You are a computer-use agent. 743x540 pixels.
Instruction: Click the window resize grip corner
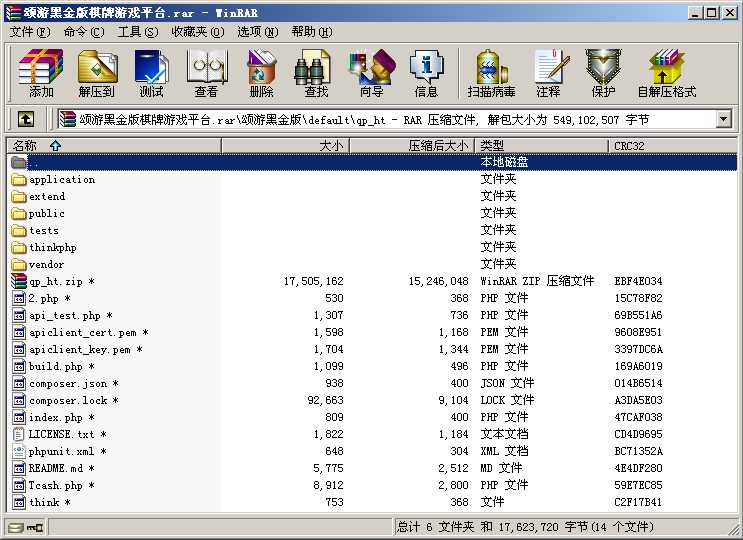pyautogui.click(x=732, y=530)
